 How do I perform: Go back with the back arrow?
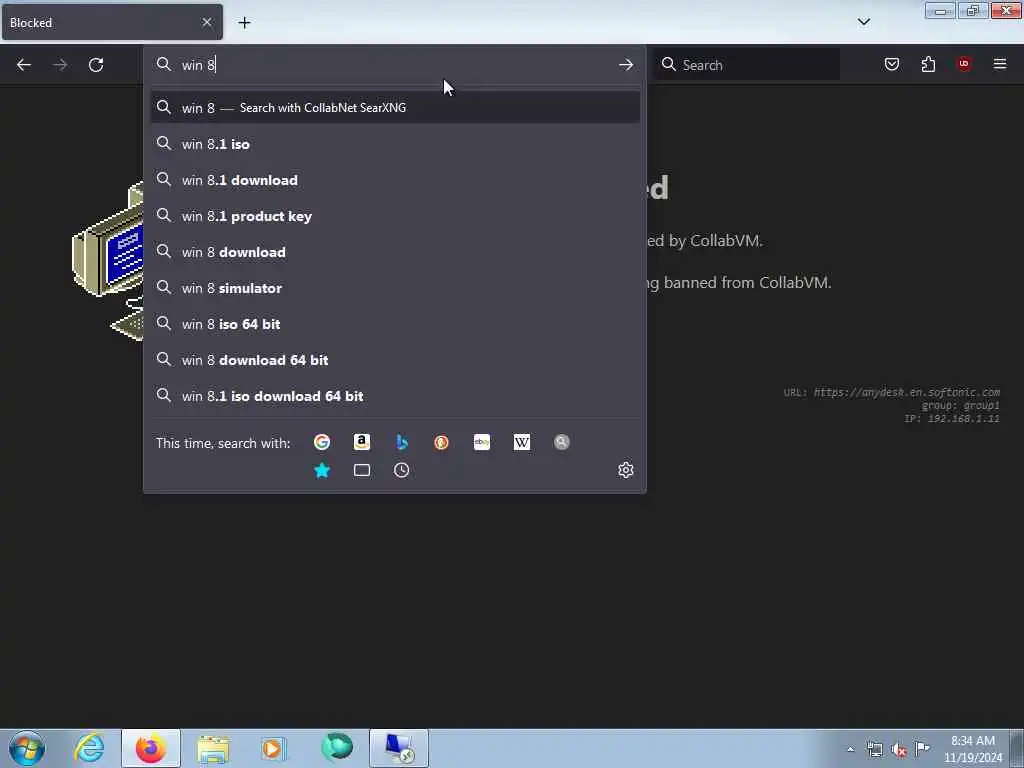pyautogui.click(x=24, y=65)
